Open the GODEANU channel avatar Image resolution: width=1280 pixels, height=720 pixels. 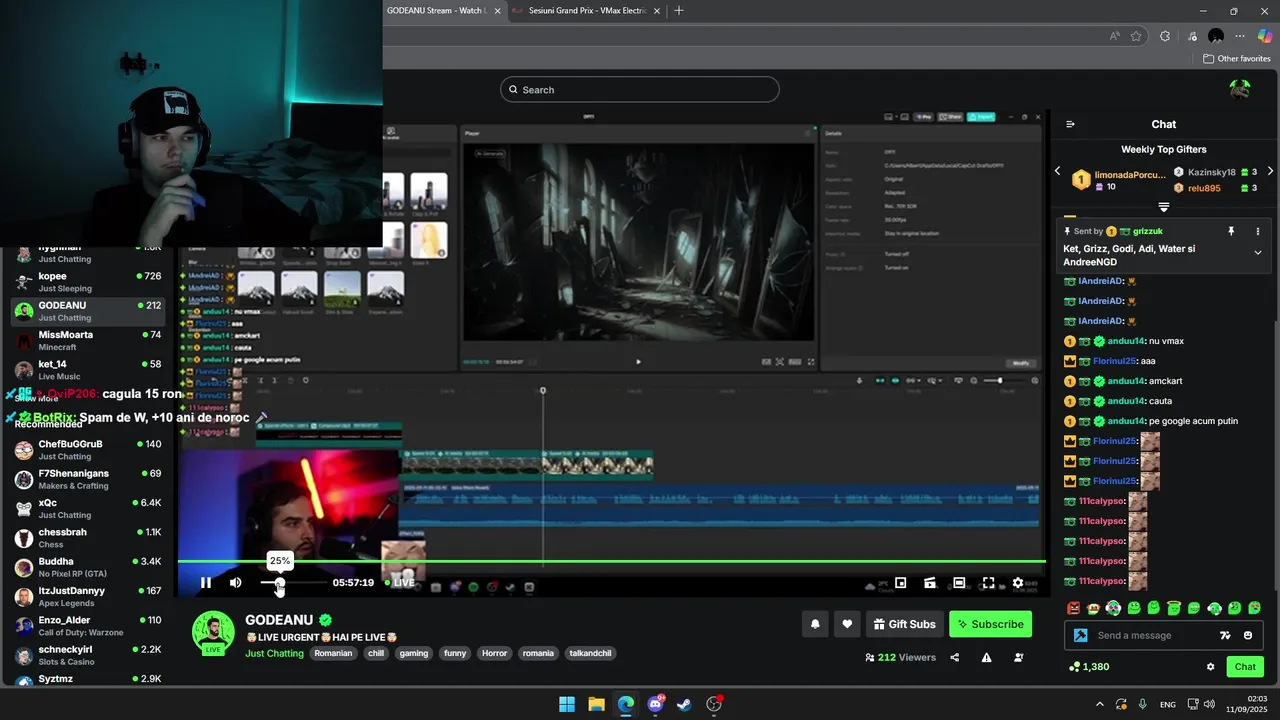click(213, 632)
